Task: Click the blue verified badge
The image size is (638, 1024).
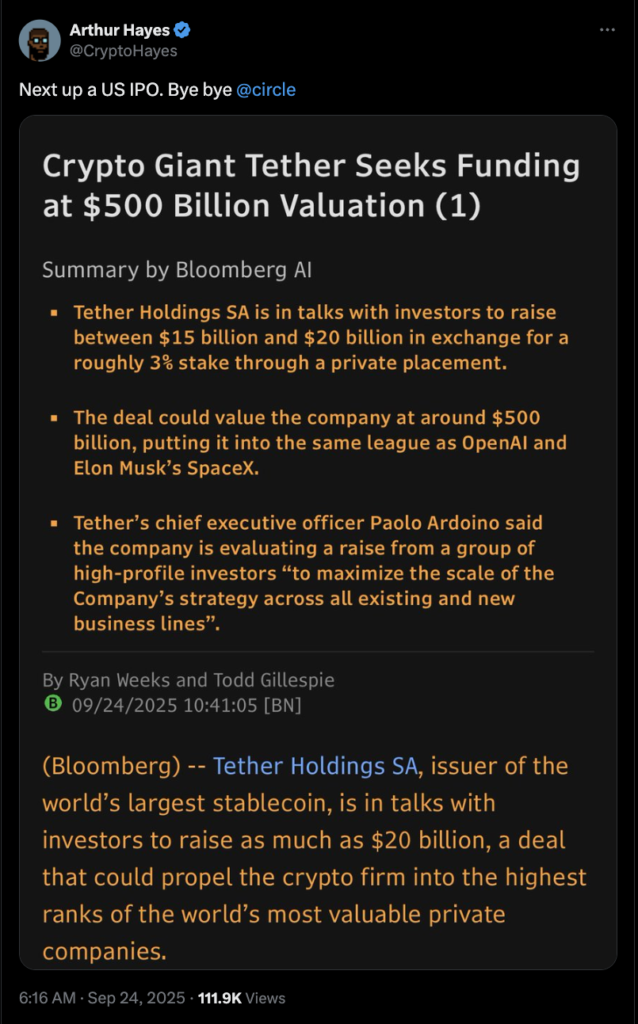Action: tap(182, 30)
